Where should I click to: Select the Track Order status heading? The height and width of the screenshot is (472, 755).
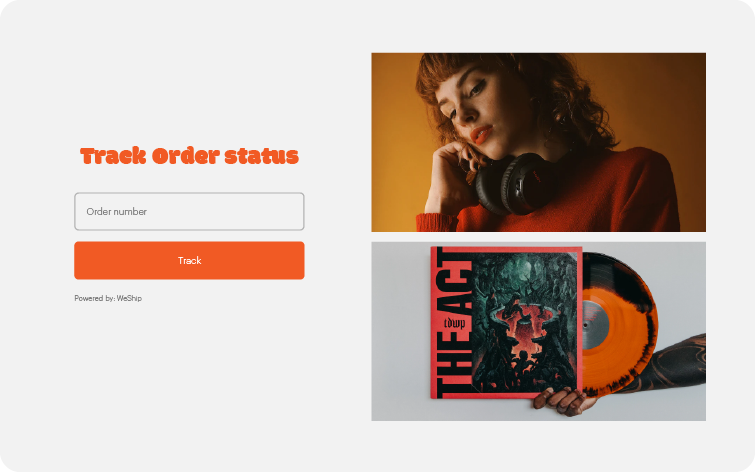[x=189, y=156]
